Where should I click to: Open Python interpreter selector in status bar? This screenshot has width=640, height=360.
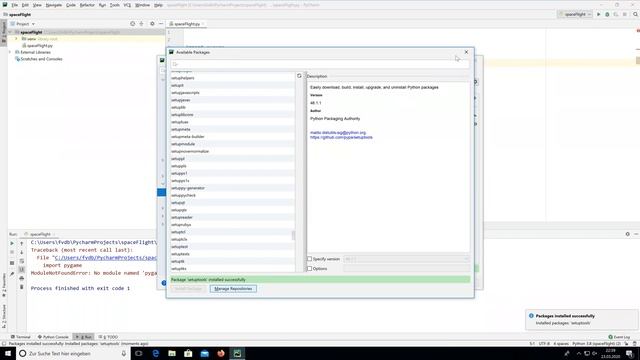point(596,344)
